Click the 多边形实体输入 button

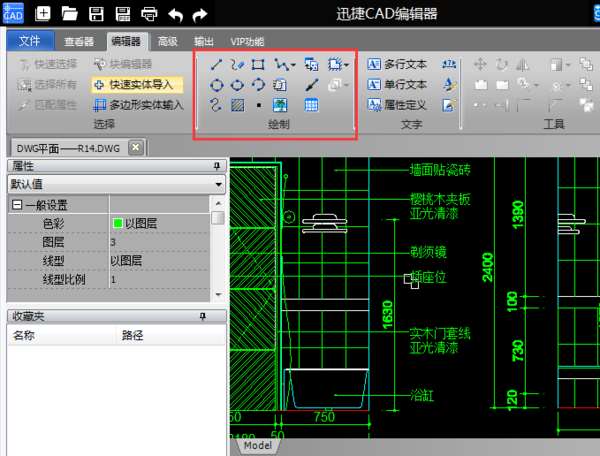138,105
